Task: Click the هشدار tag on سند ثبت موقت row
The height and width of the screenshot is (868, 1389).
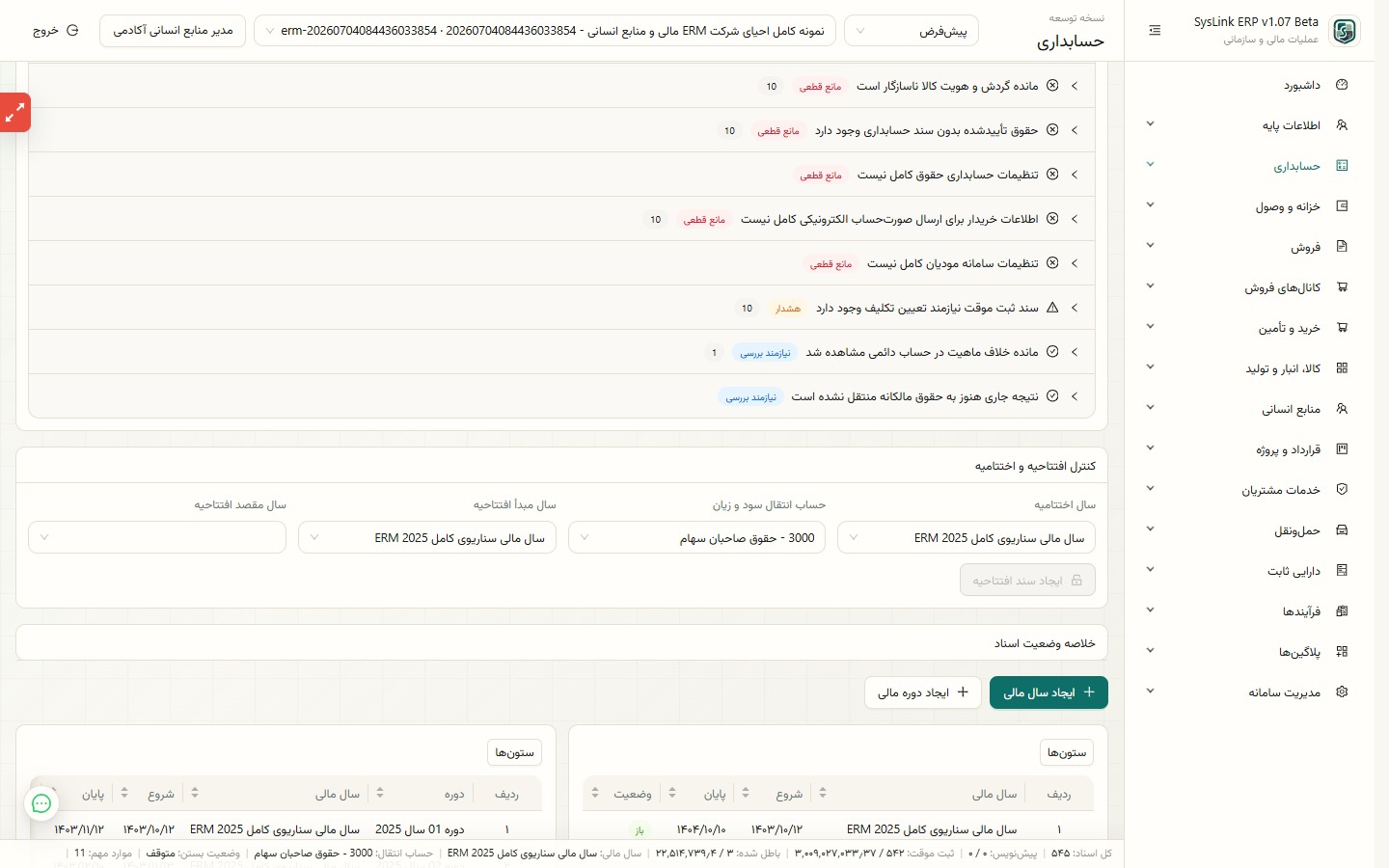Action: (x=788, y=309)
